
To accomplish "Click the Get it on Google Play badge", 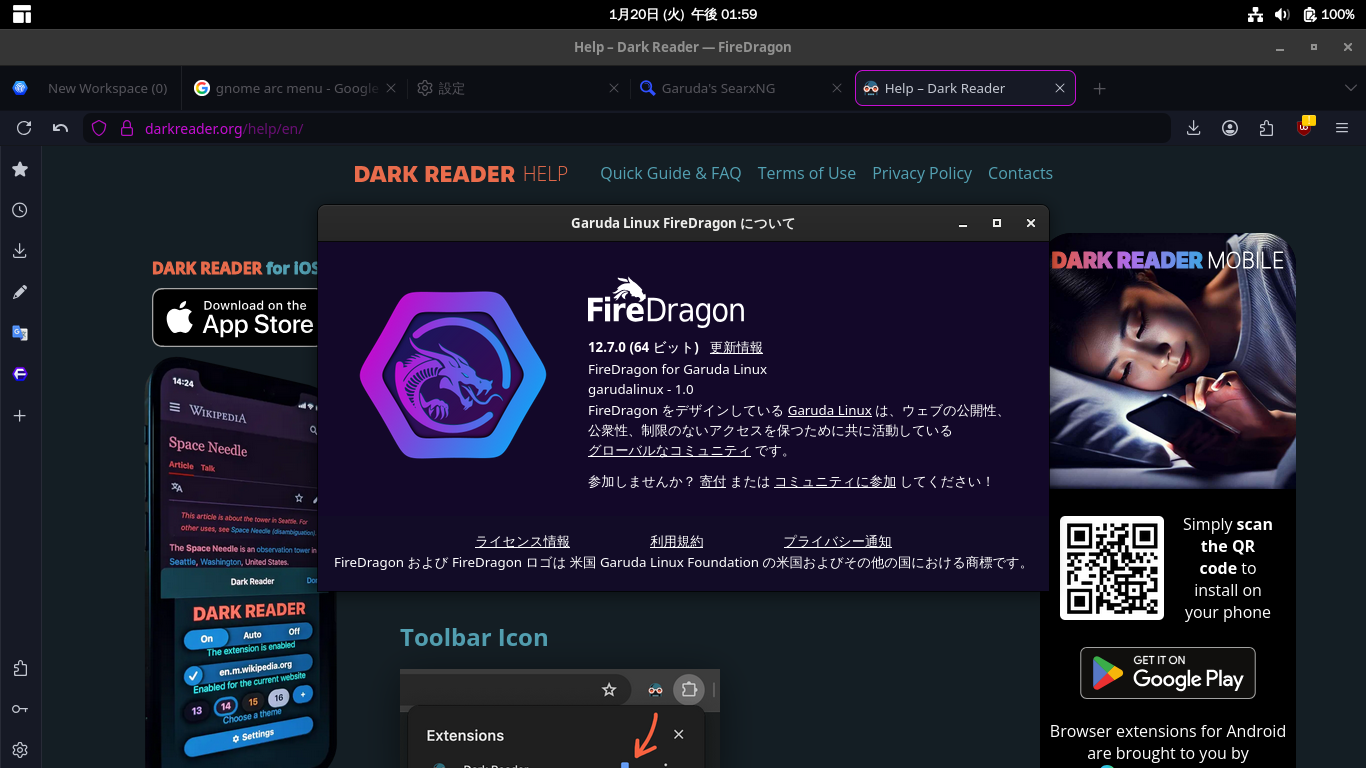I will tap(1168, 673).
